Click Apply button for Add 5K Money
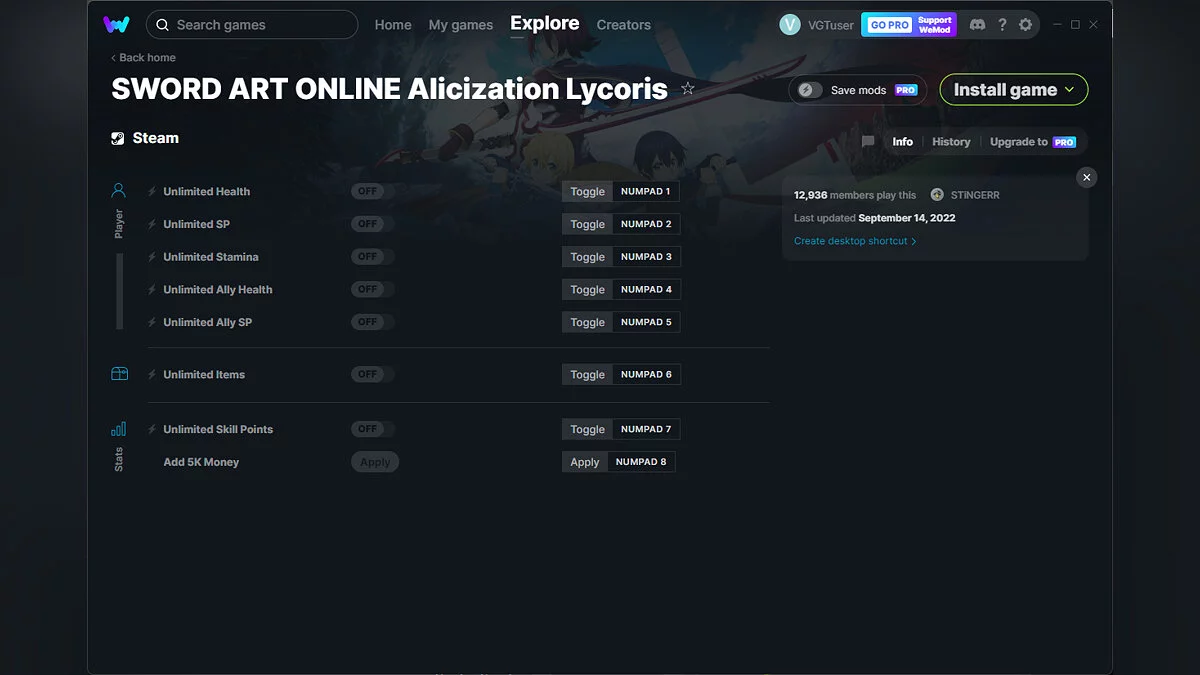This screenshot has width=1200, height=675. [x=375, y=462]
